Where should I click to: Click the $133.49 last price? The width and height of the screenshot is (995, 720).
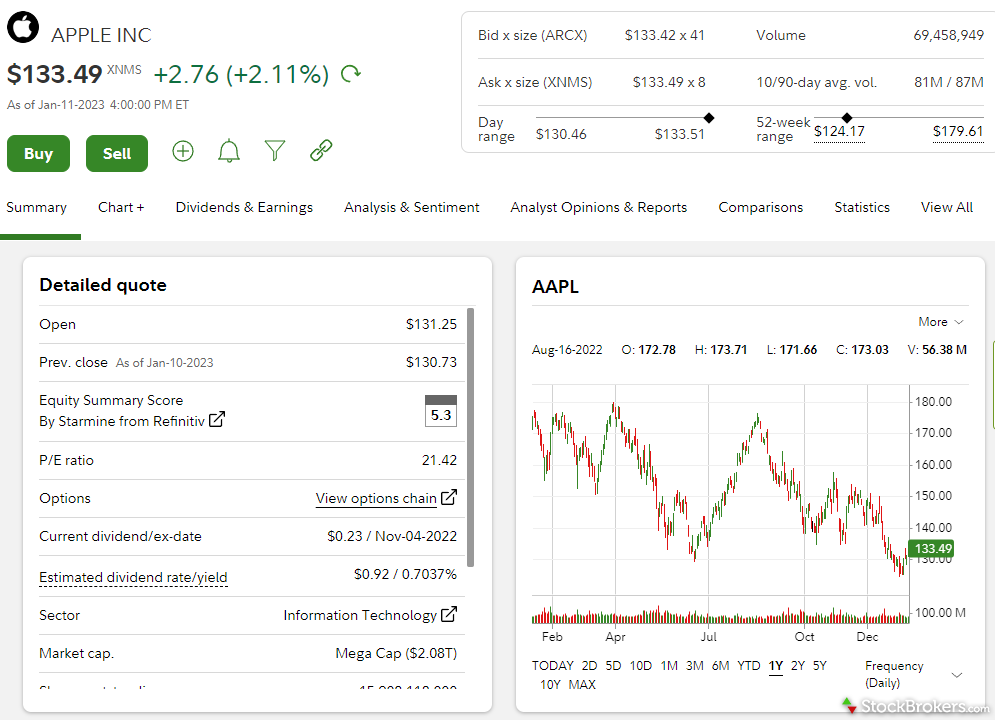(55, 74)
